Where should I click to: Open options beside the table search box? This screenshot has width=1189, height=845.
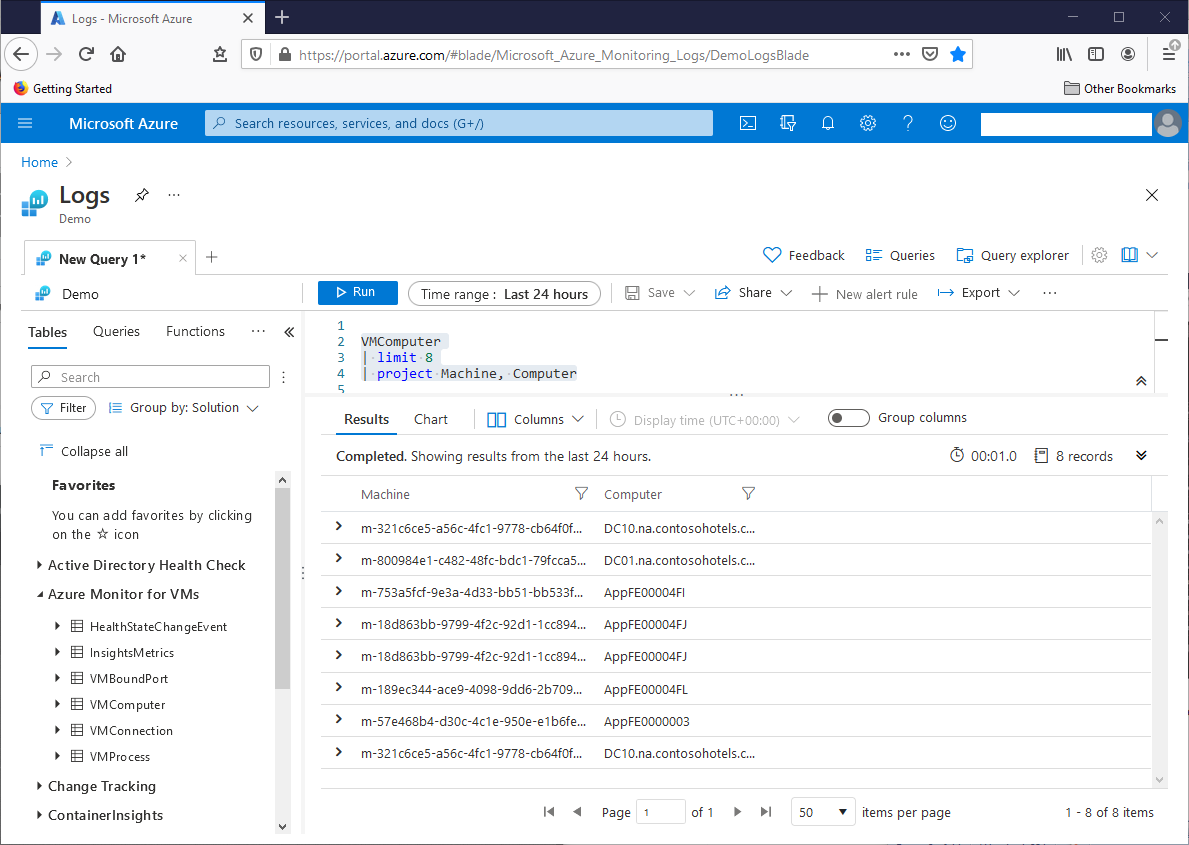(x=284, y=377)
